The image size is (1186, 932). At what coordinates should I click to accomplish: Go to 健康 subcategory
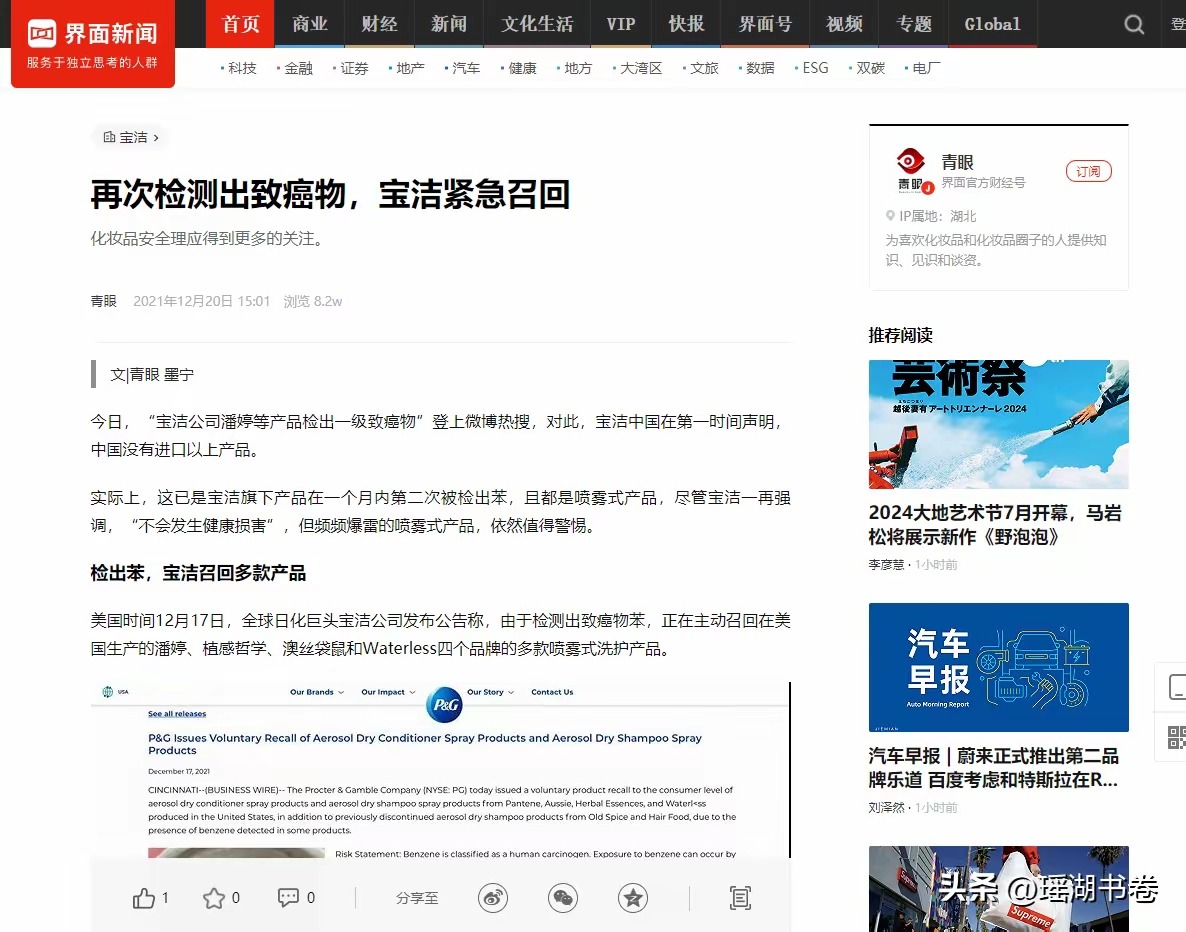point(522,68)
